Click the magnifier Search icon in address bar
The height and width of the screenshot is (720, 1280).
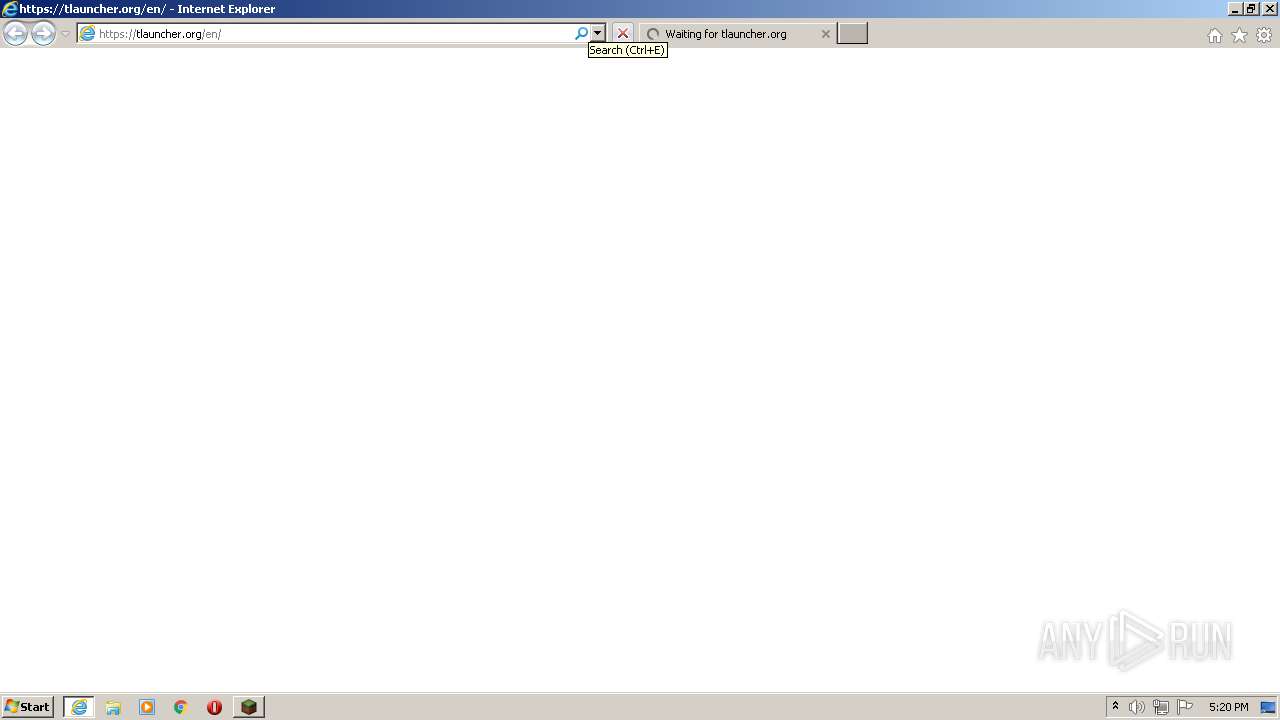coord(581,34)
